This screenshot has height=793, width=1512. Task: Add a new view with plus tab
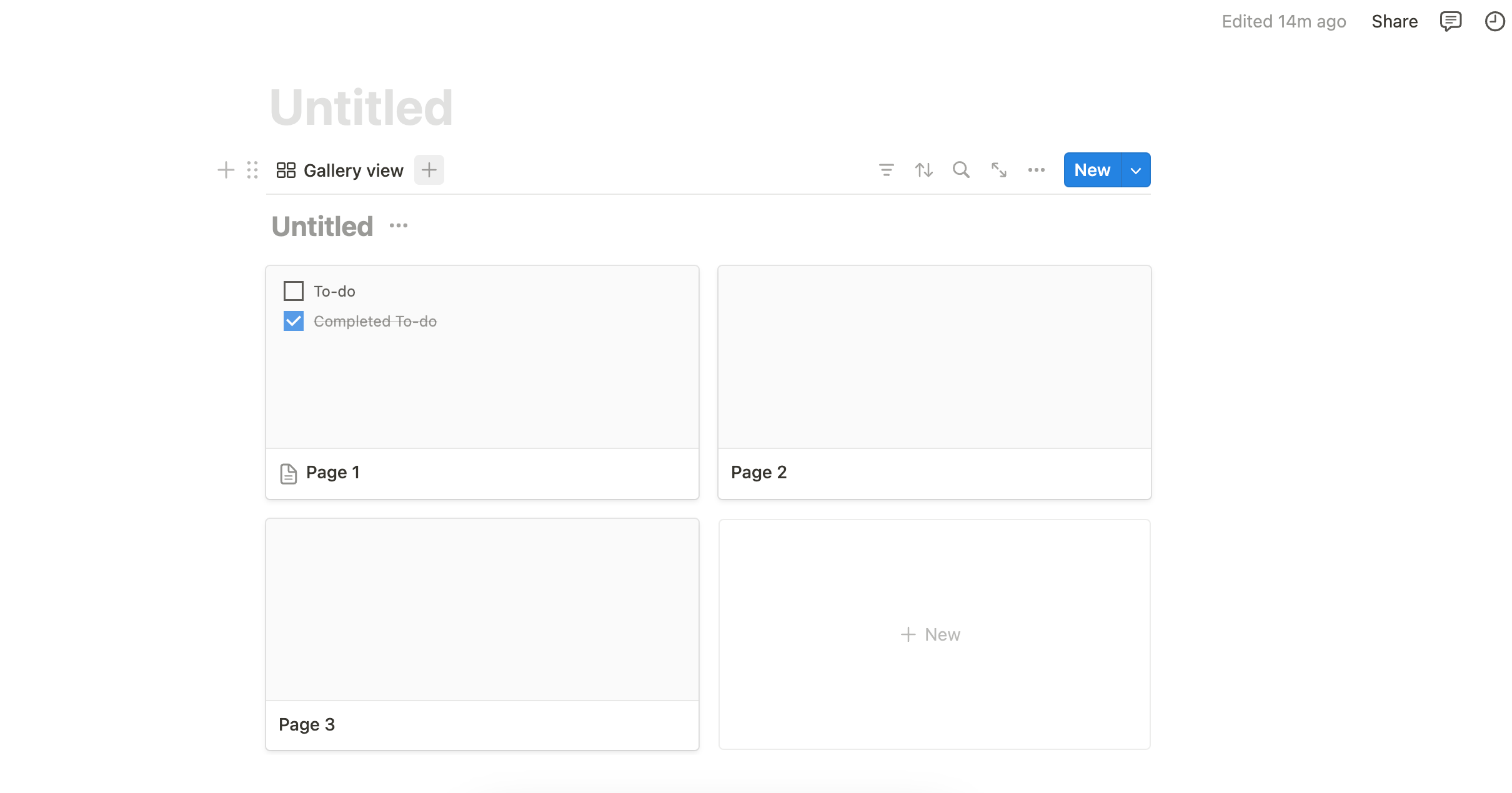tap(429, 170)
